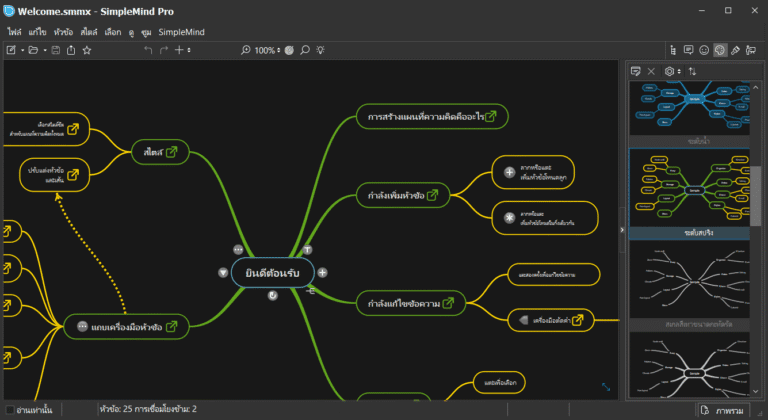Follow link on กำลังแก้ไขข้อความ topic
Image resolution: width=768 pixels, height=420 pixels.
pos(448,303)
